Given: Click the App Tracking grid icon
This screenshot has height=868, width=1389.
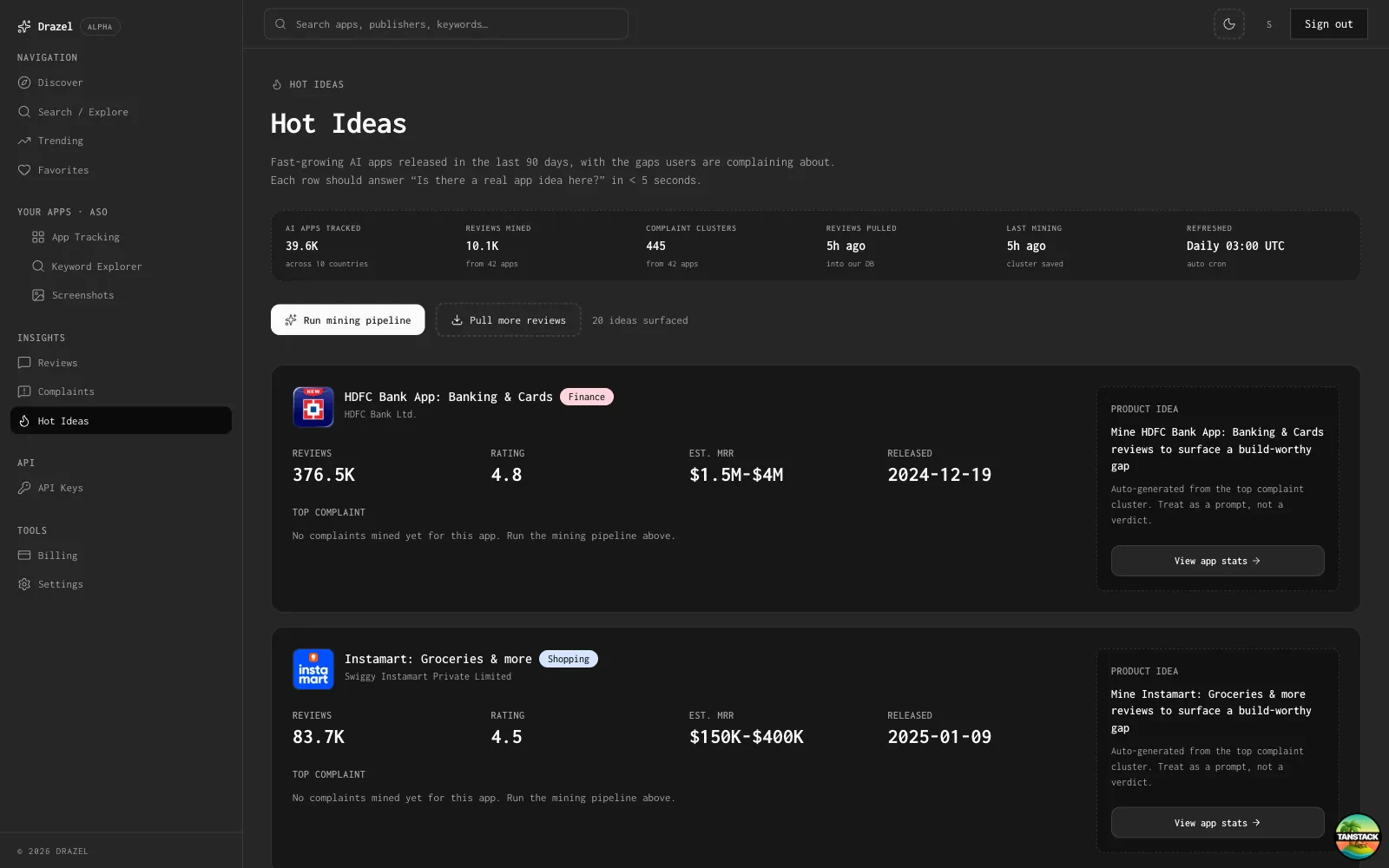Looking at the screenshot, I should (x=38, y=237).
